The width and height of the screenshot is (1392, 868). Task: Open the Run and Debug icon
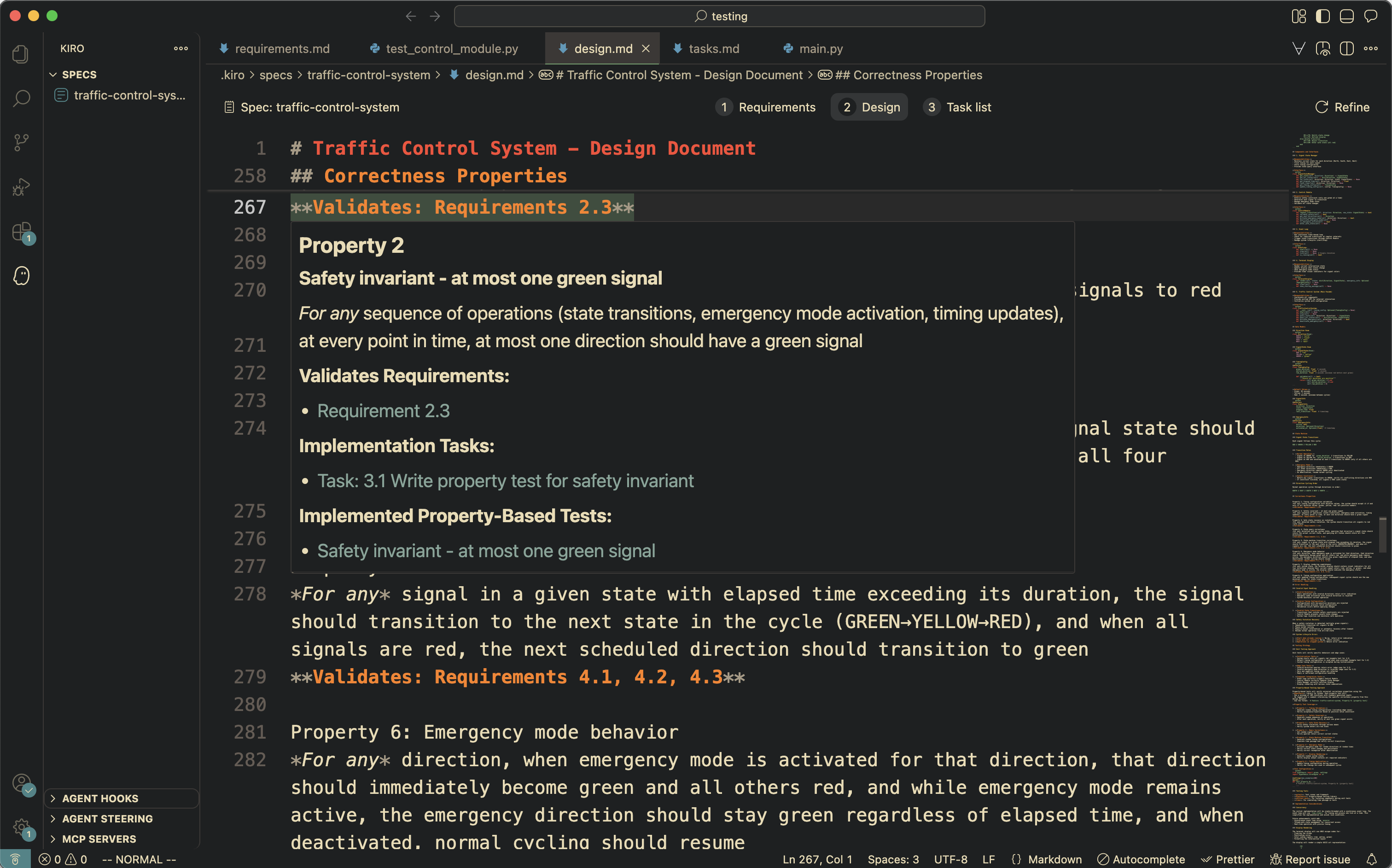[x=21, y=186]
